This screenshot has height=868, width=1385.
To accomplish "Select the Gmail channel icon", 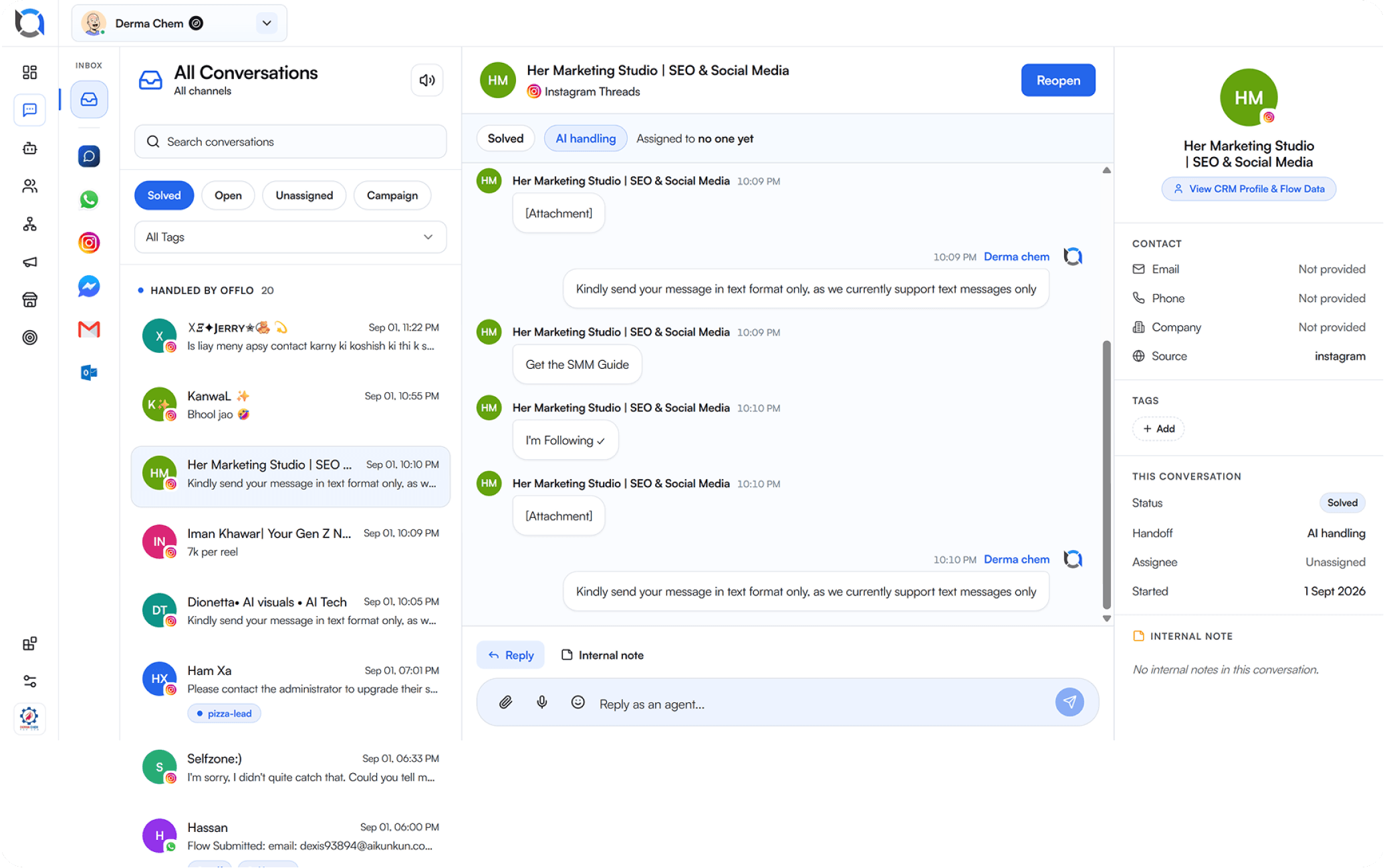I will tap(89, 329).
